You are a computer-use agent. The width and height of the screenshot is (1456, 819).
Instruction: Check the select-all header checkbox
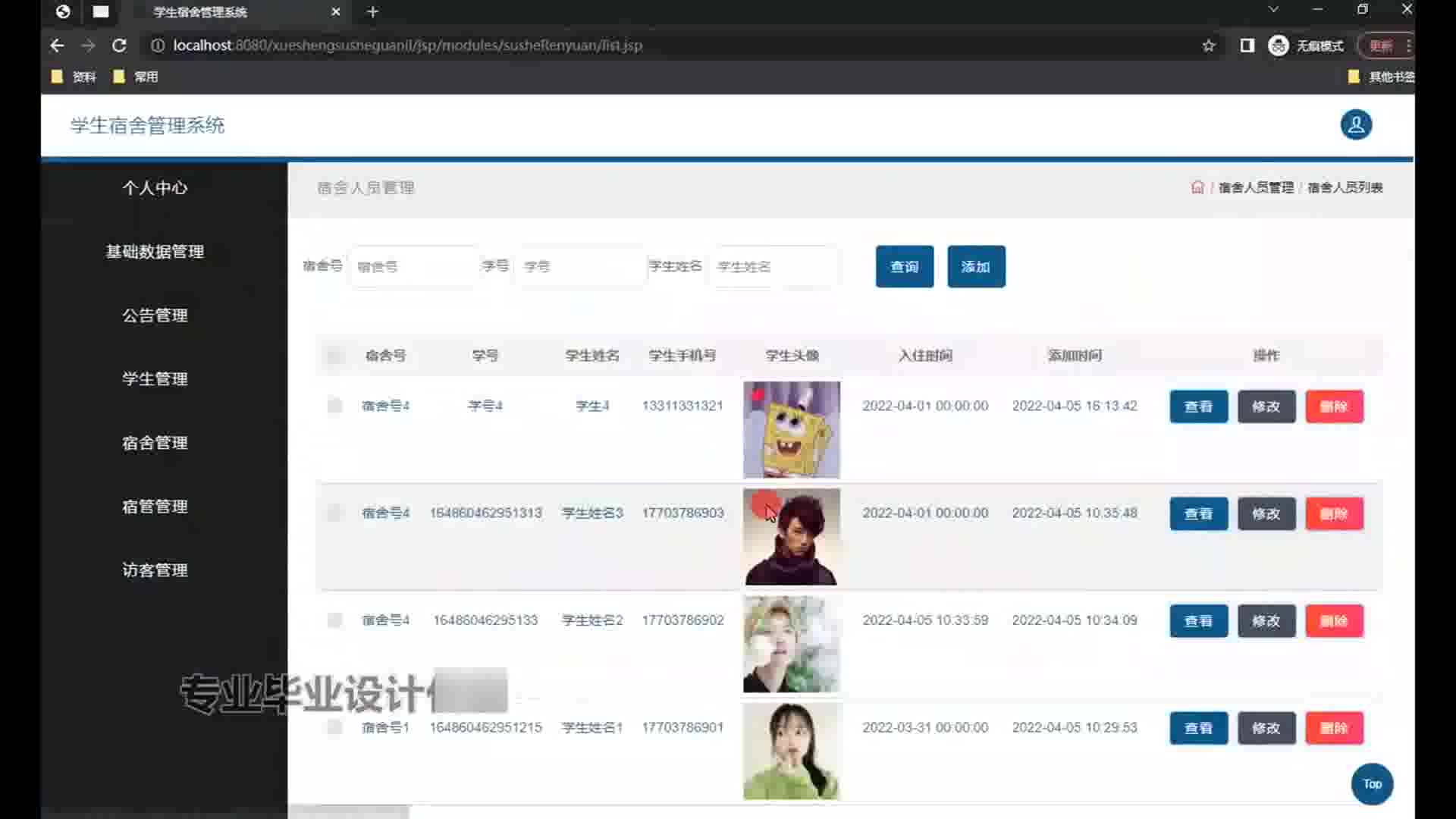click(334, 356)
